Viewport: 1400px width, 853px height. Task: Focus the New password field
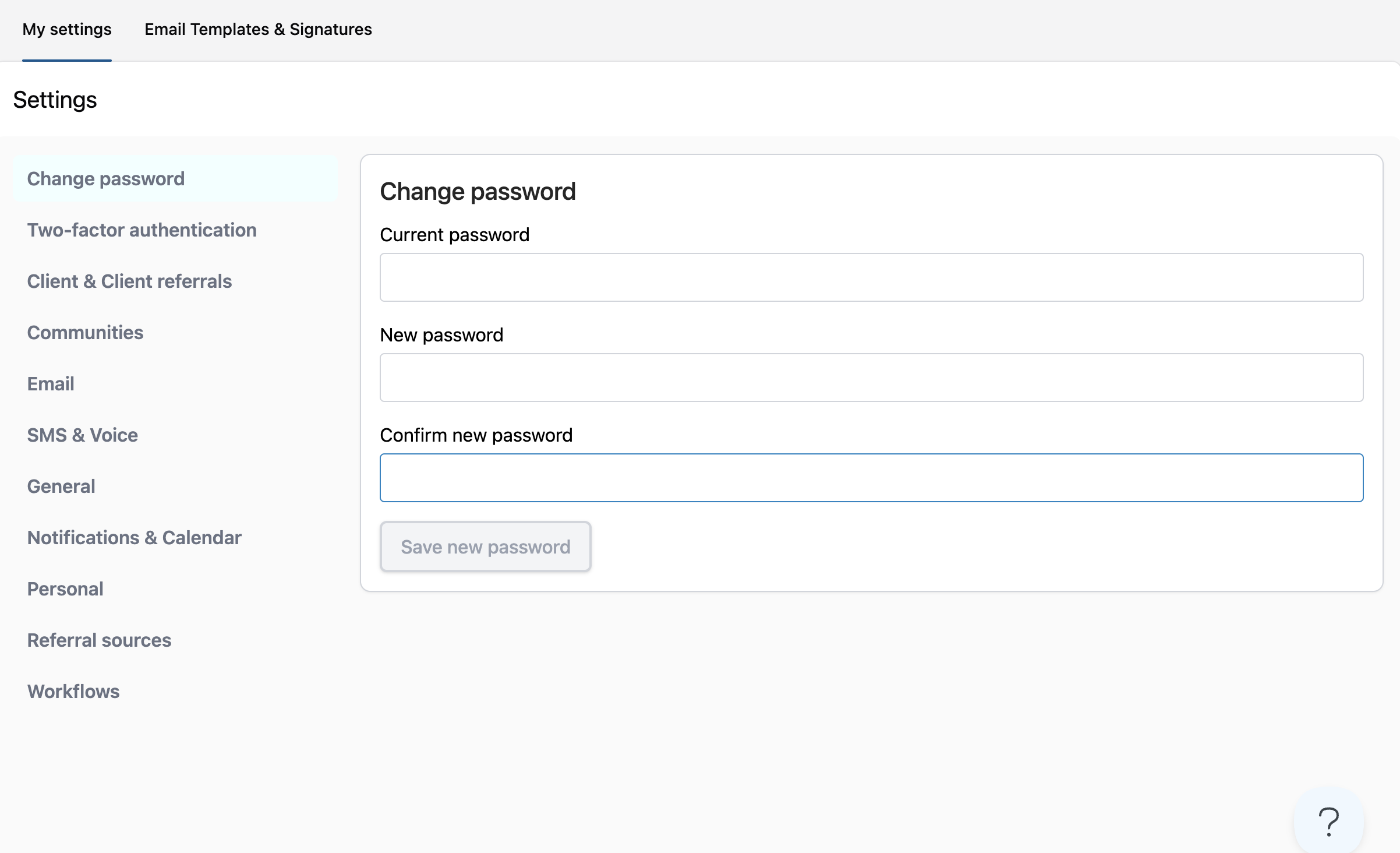pyautogui.click(x=871, y=378)
